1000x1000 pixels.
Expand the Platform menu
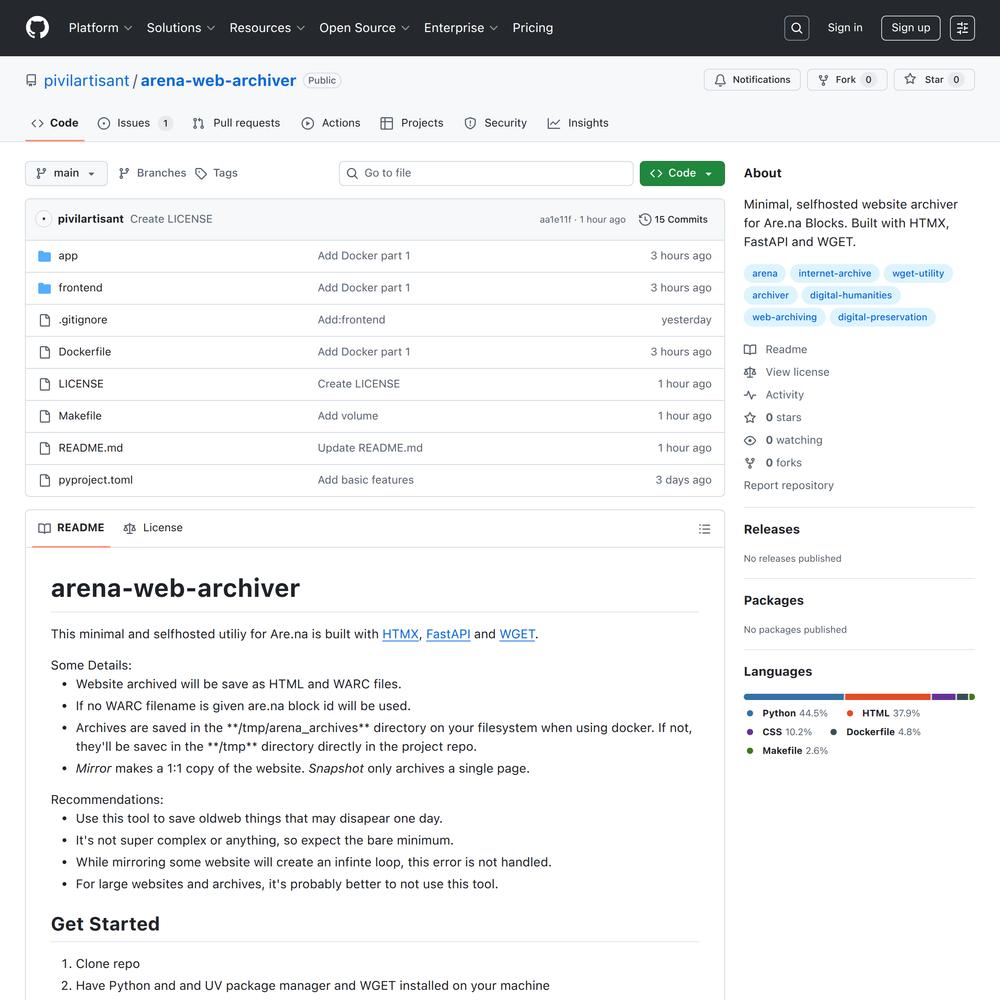[100, 28]
